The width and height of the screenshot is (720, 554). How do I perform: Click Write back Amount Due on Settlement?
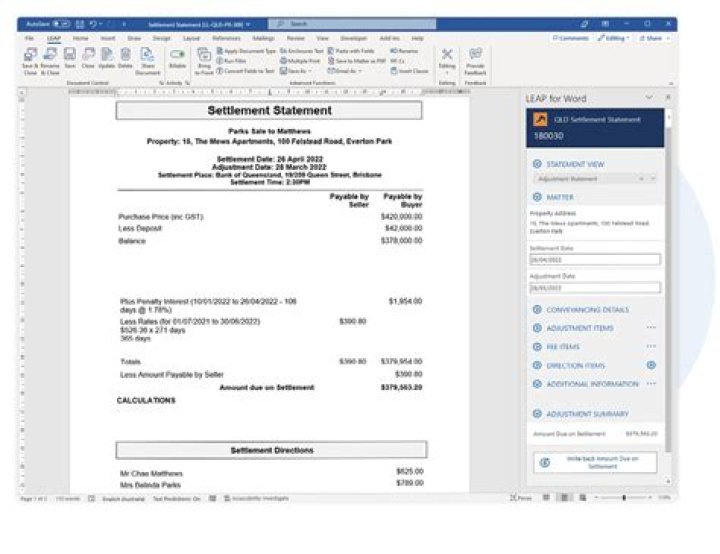[x=595, y=463]
